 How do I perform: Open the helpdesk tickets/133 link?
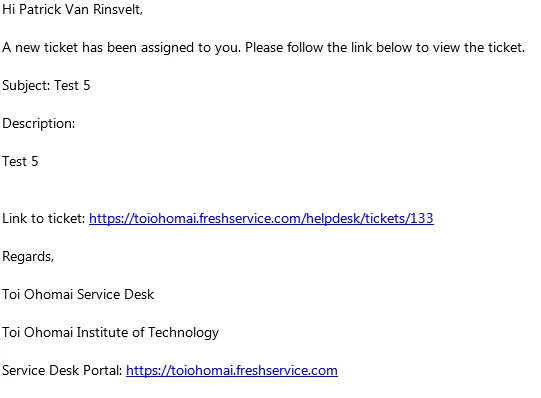tap(261, 219)
